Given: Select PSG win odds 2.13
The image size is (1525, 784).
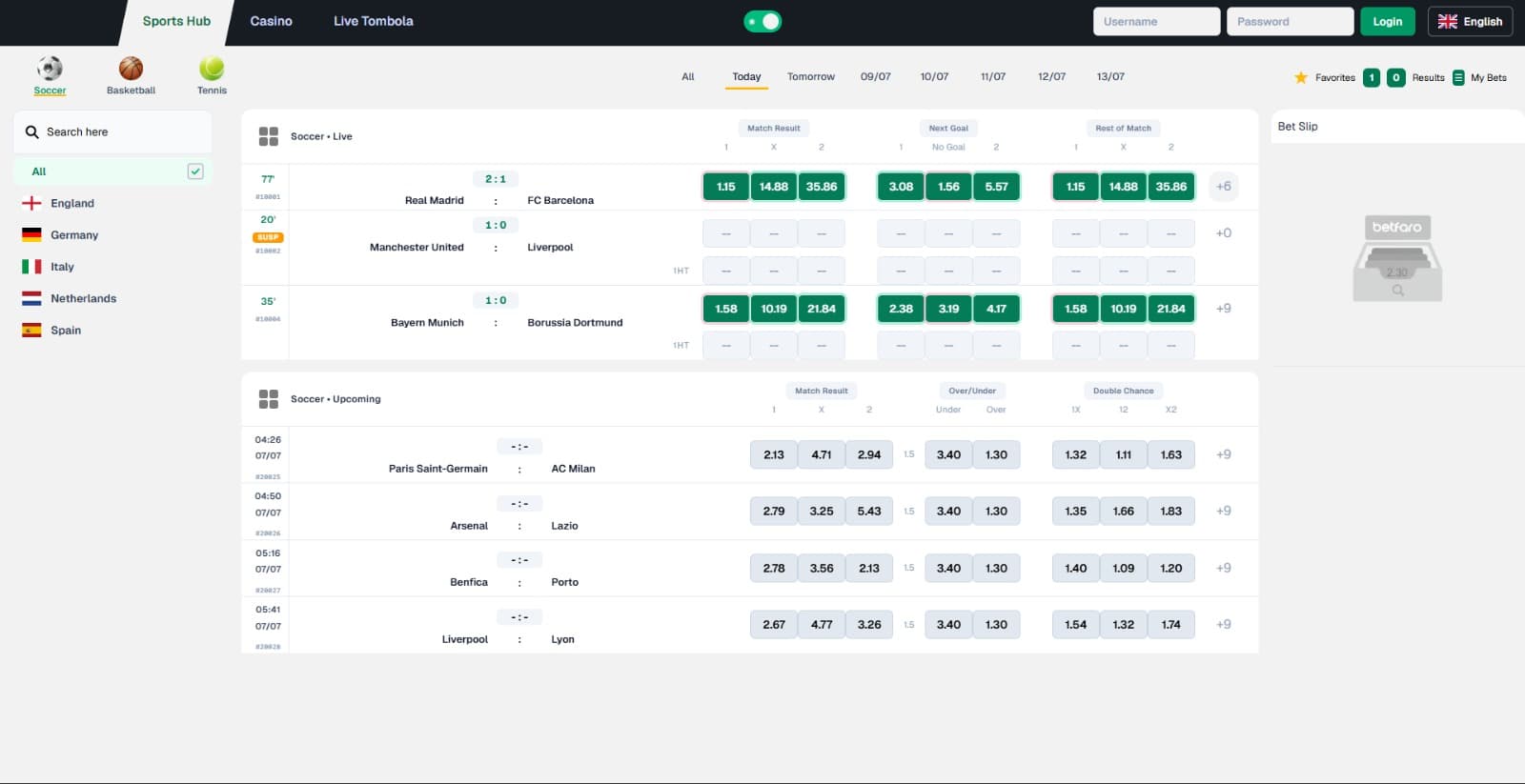Looking at the screenshot, I should point(774,454).
